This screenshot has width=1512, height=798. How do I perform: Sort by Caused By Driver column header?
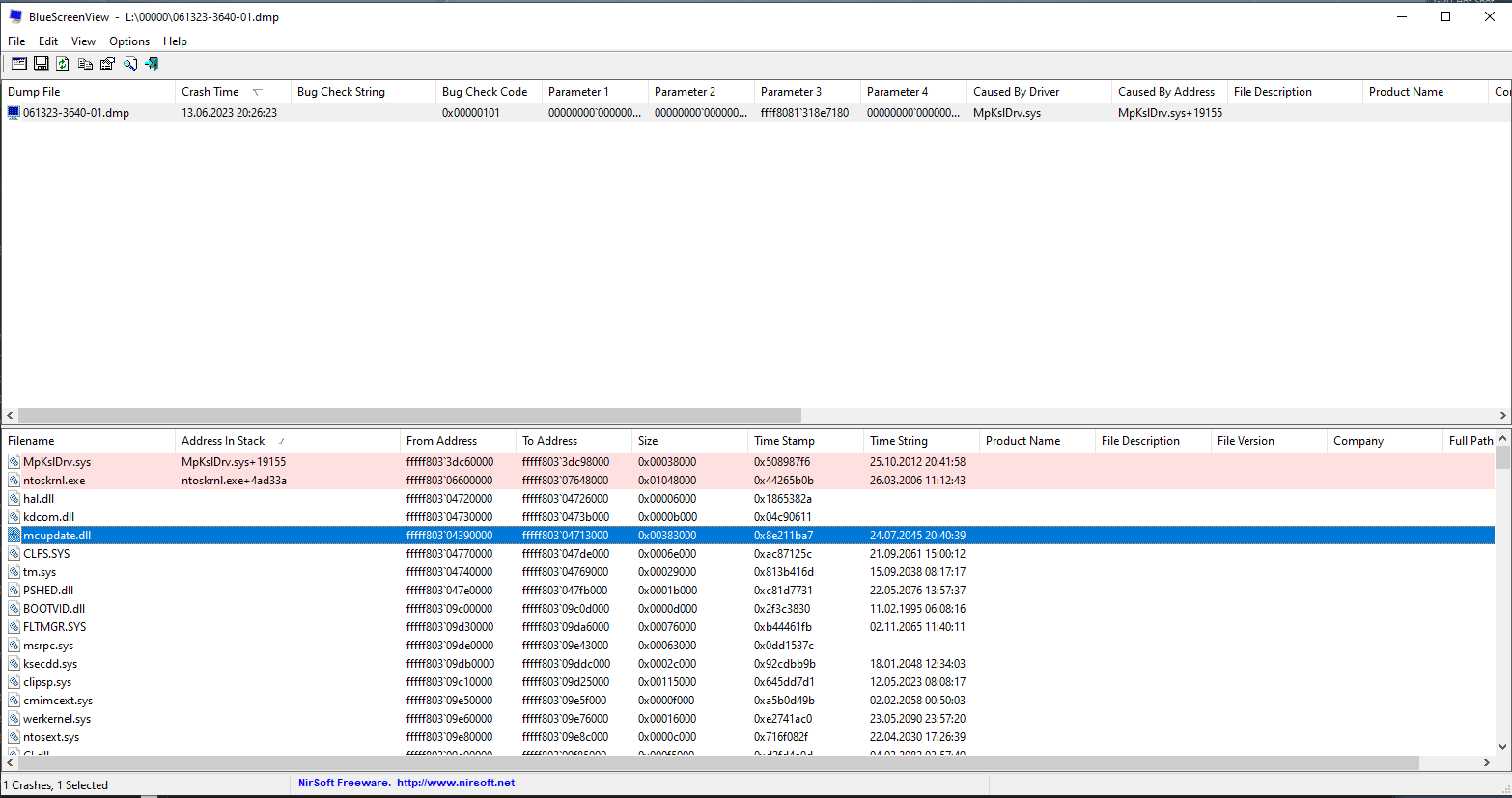coord(1039,92)
